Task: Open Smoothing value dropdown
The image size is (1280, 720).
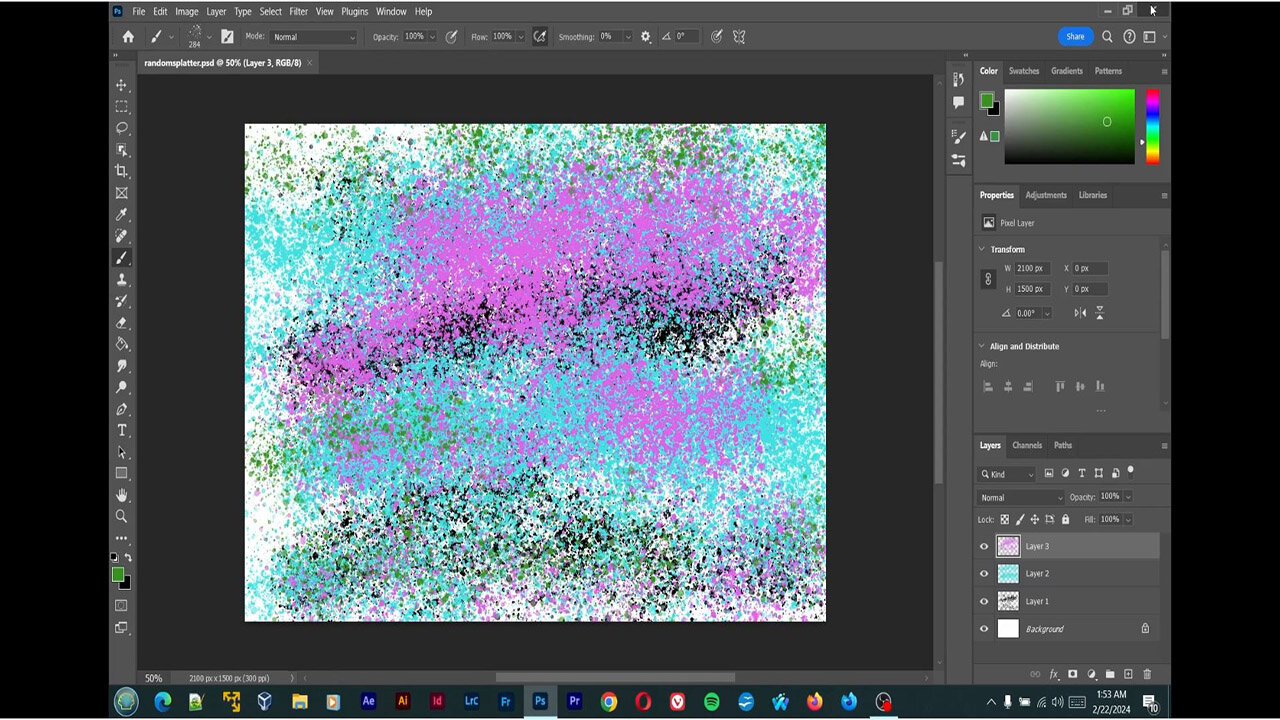Action: (628, 37)
